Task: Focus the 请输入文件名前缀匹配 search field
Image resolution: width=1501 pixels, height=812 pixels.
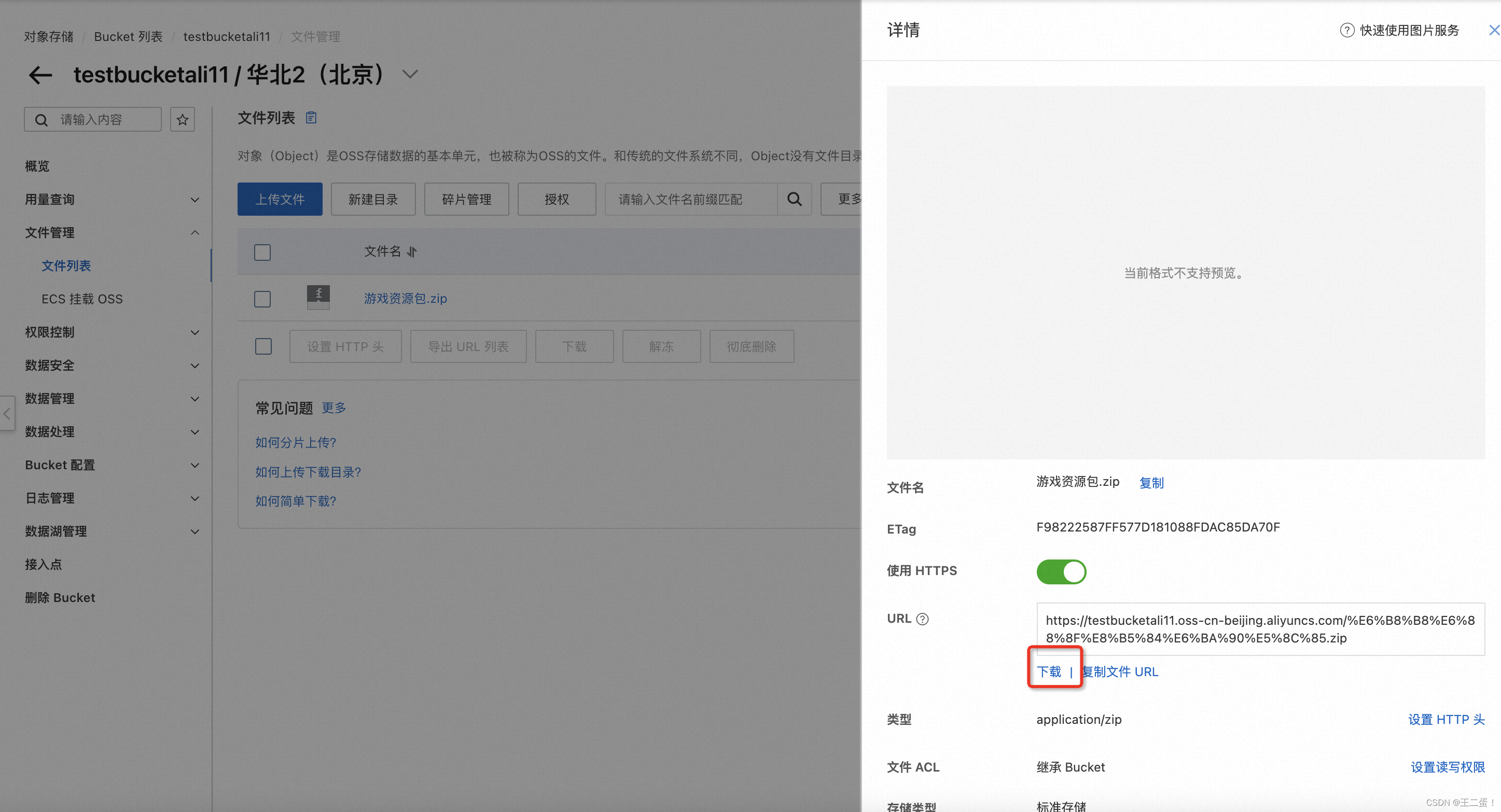Action: [x=691, y=199]
